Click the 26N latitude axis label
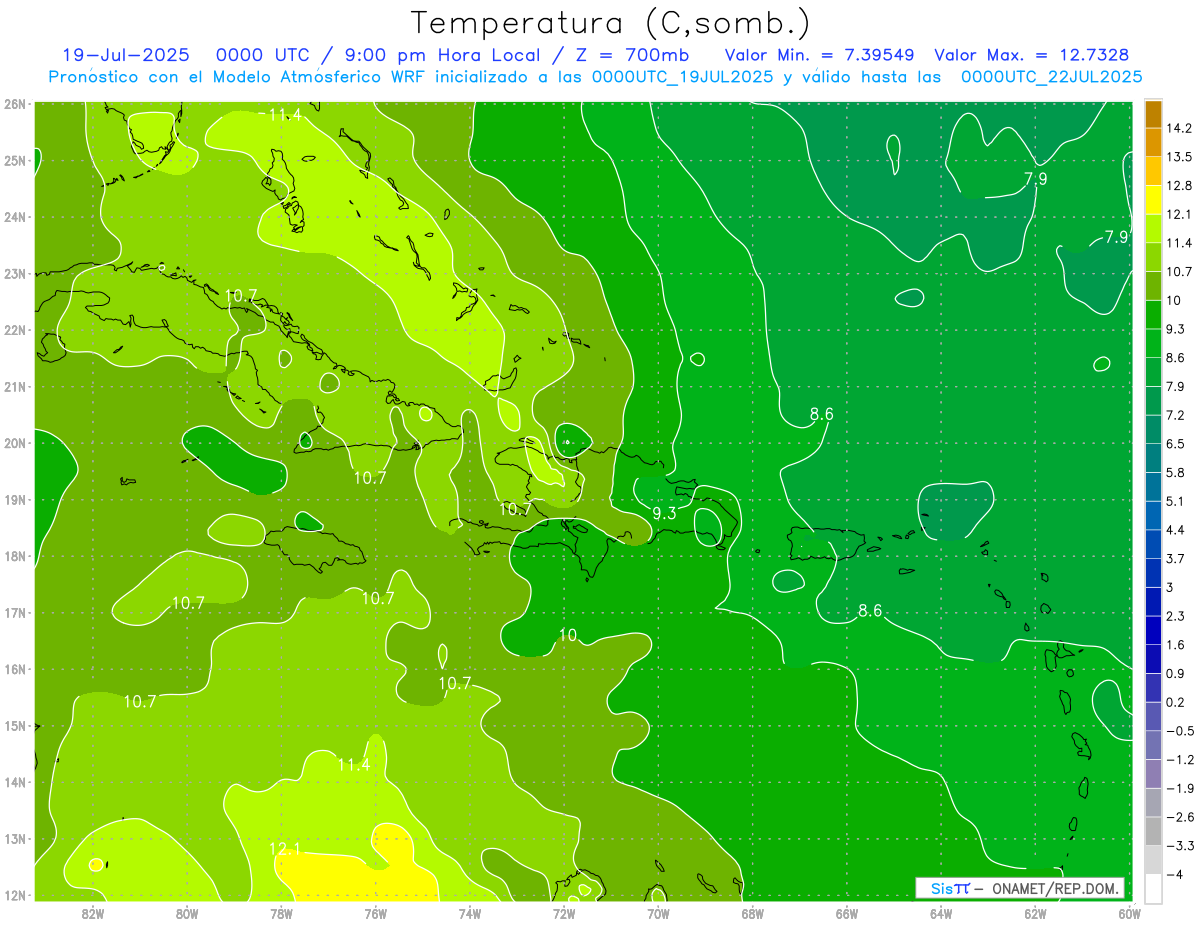The width and height of the screenshot is (1200, 927). pos(14,103)
